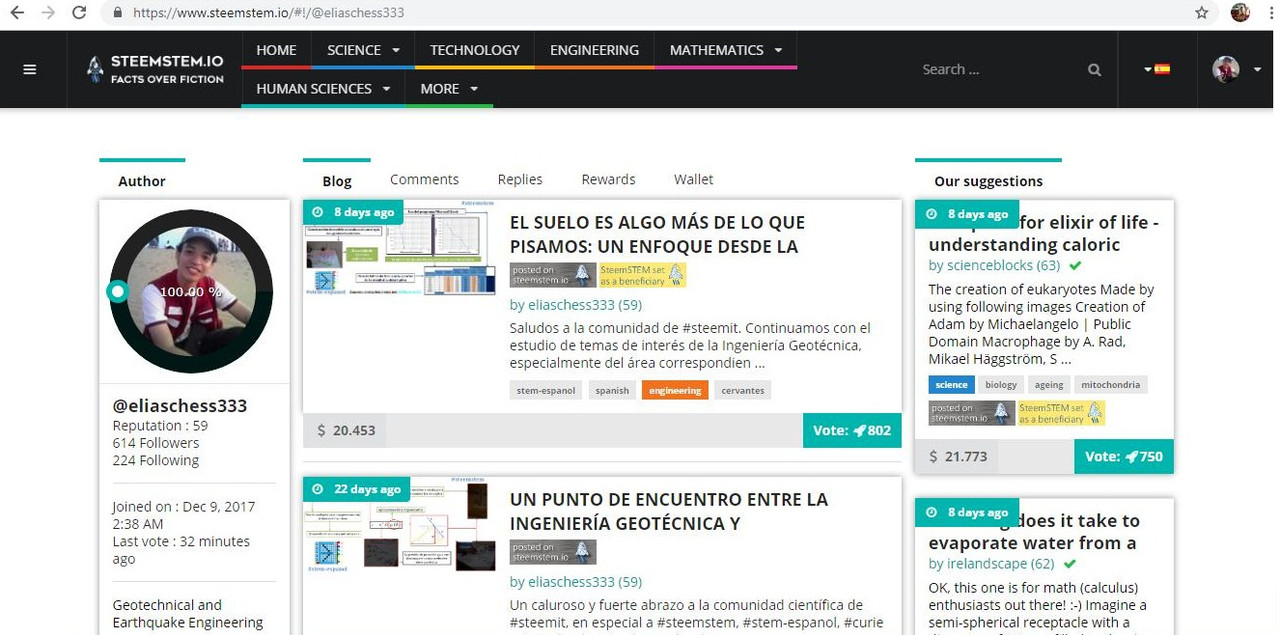Select the mitochondria tag

point(1112,384)
